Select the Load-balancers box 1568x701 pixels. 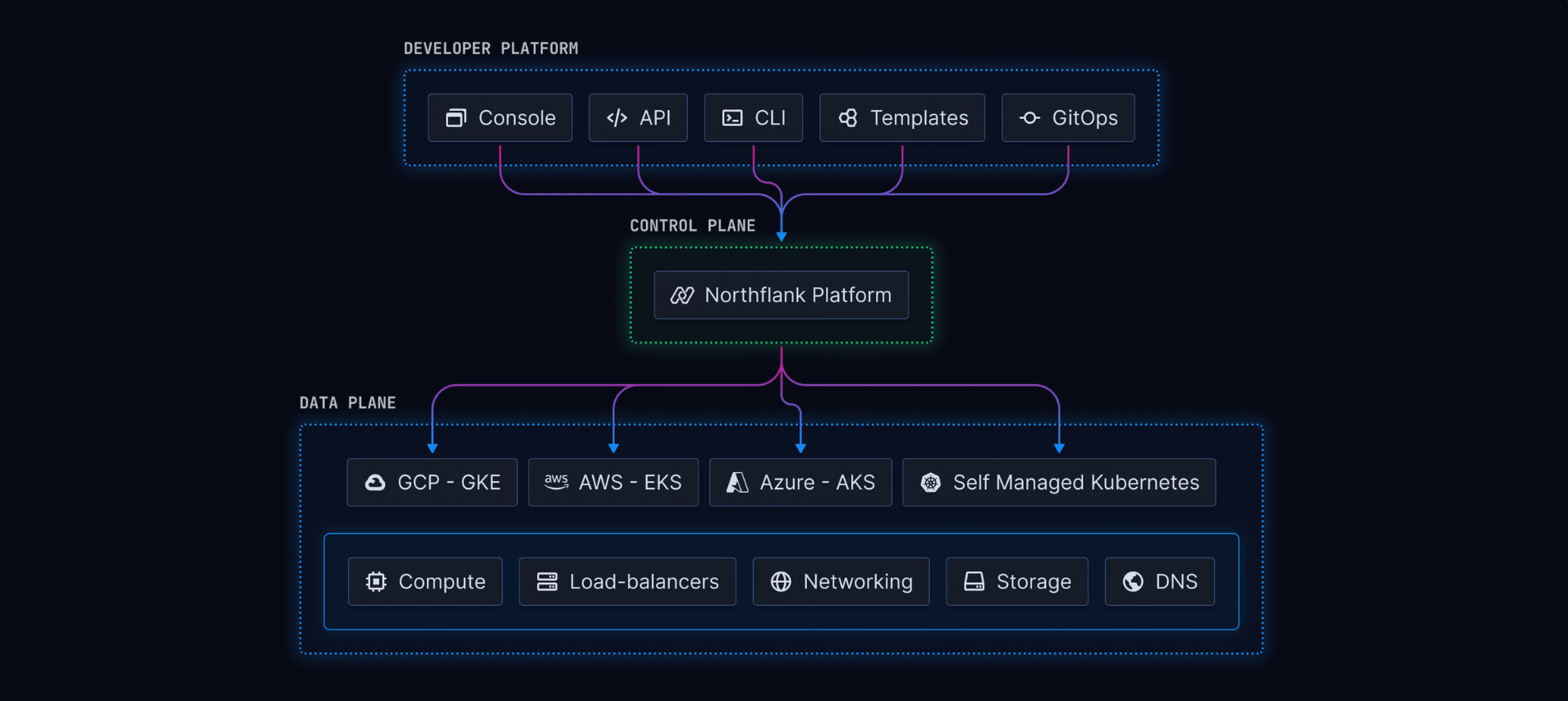(x=627, y=582)
